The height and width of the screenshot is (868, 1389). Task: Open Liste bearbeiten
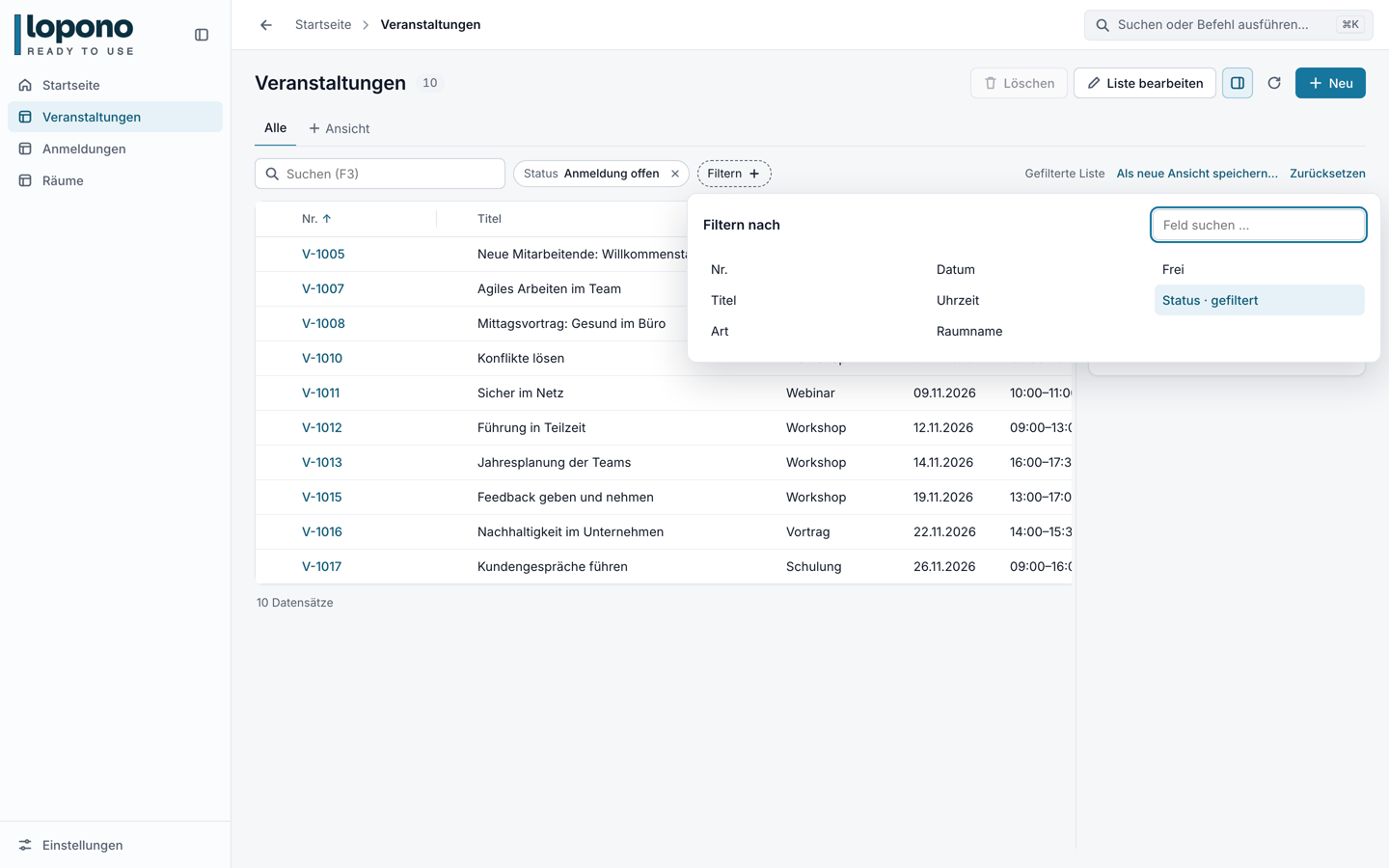[x=1145, y=83]
